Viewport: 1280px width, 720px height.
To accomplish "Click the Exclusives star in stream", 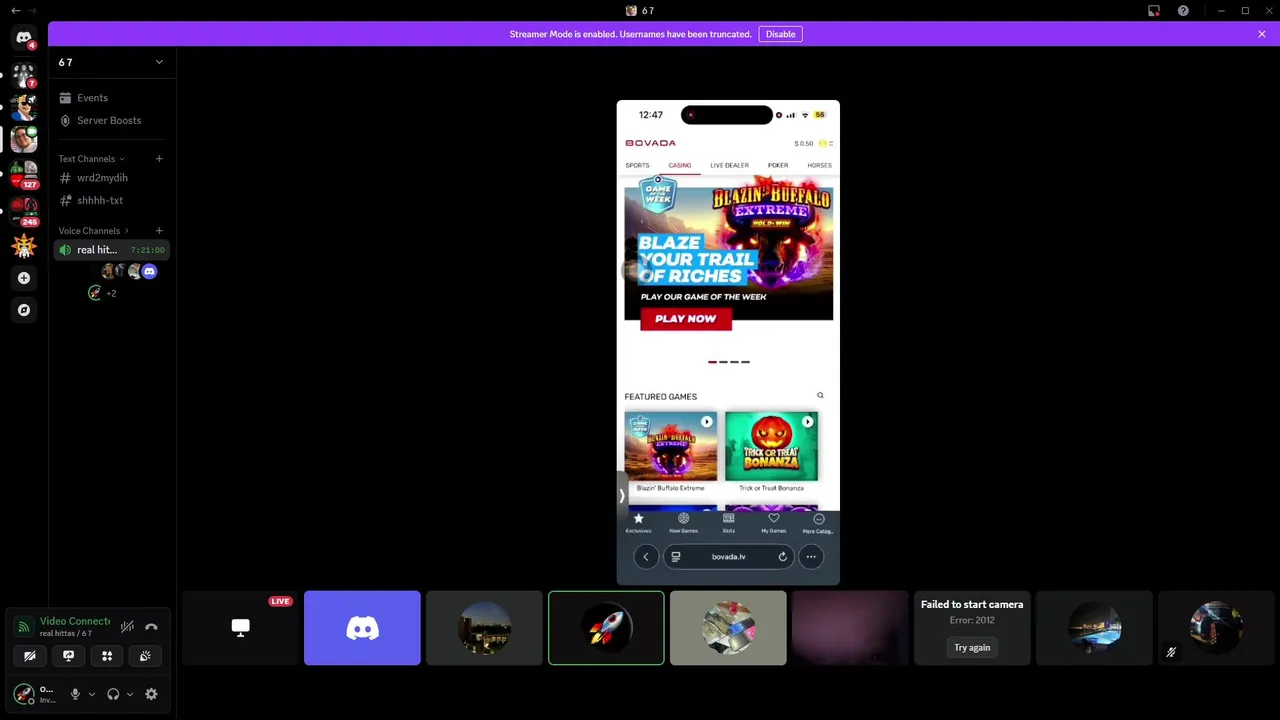I will 638,523.
